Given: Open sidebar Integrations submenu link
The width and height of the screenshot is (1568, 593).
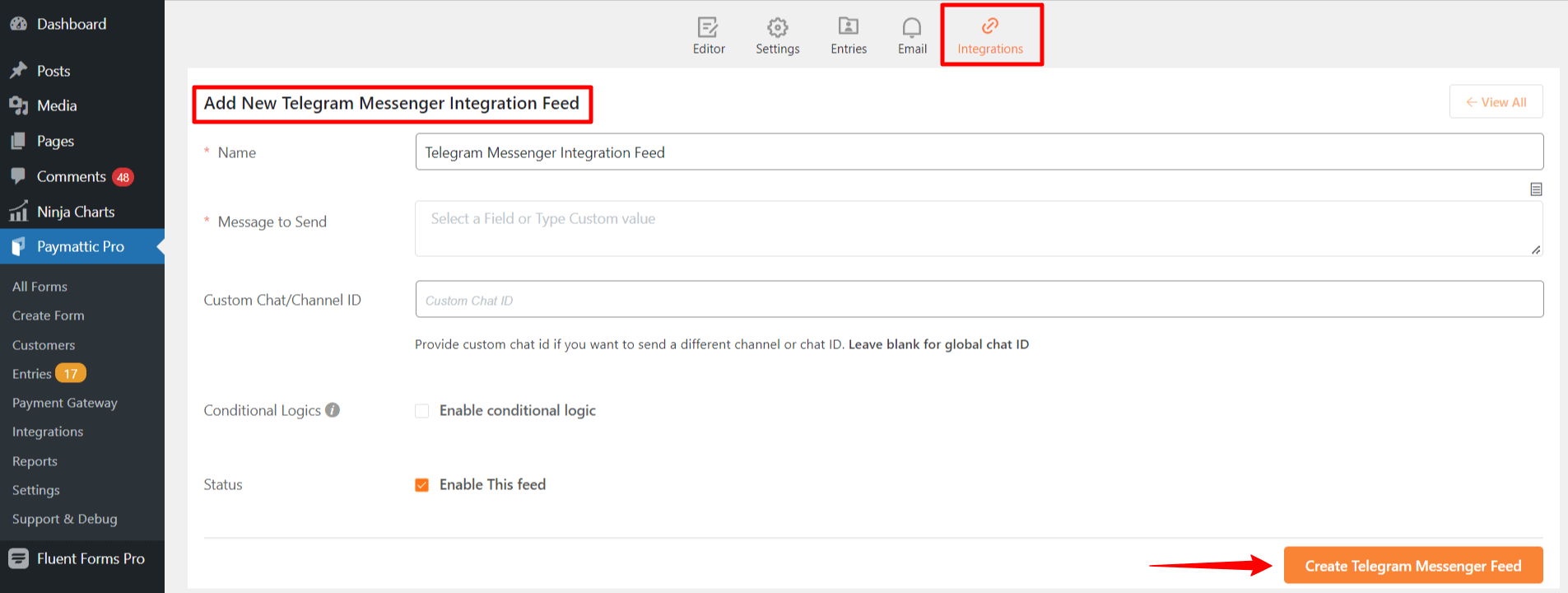Looking at the screenshot, I should pos(48,432).
